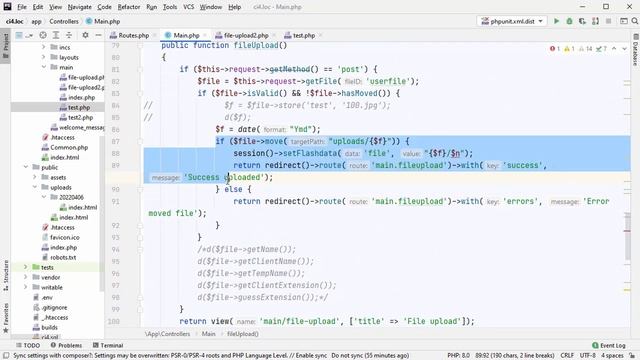Click the greyed-out stop button
640x360 pixels.
click(609, 21)
